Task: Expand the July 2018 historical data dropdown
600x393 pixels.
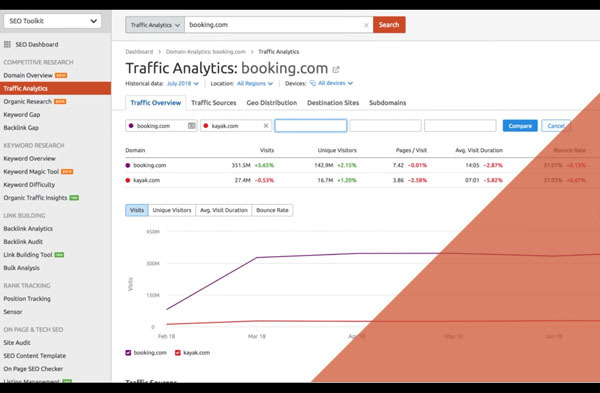Action: click(x=183, y=83)
